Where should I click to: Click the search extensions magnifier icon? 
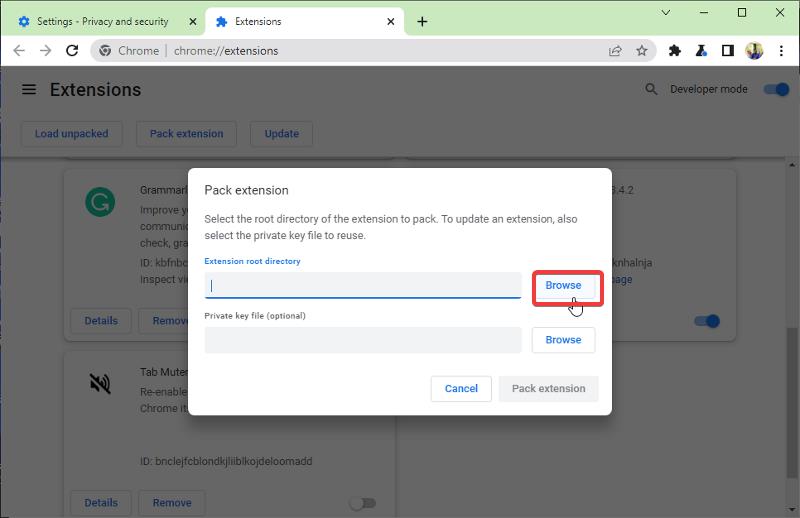click(651, 89)
